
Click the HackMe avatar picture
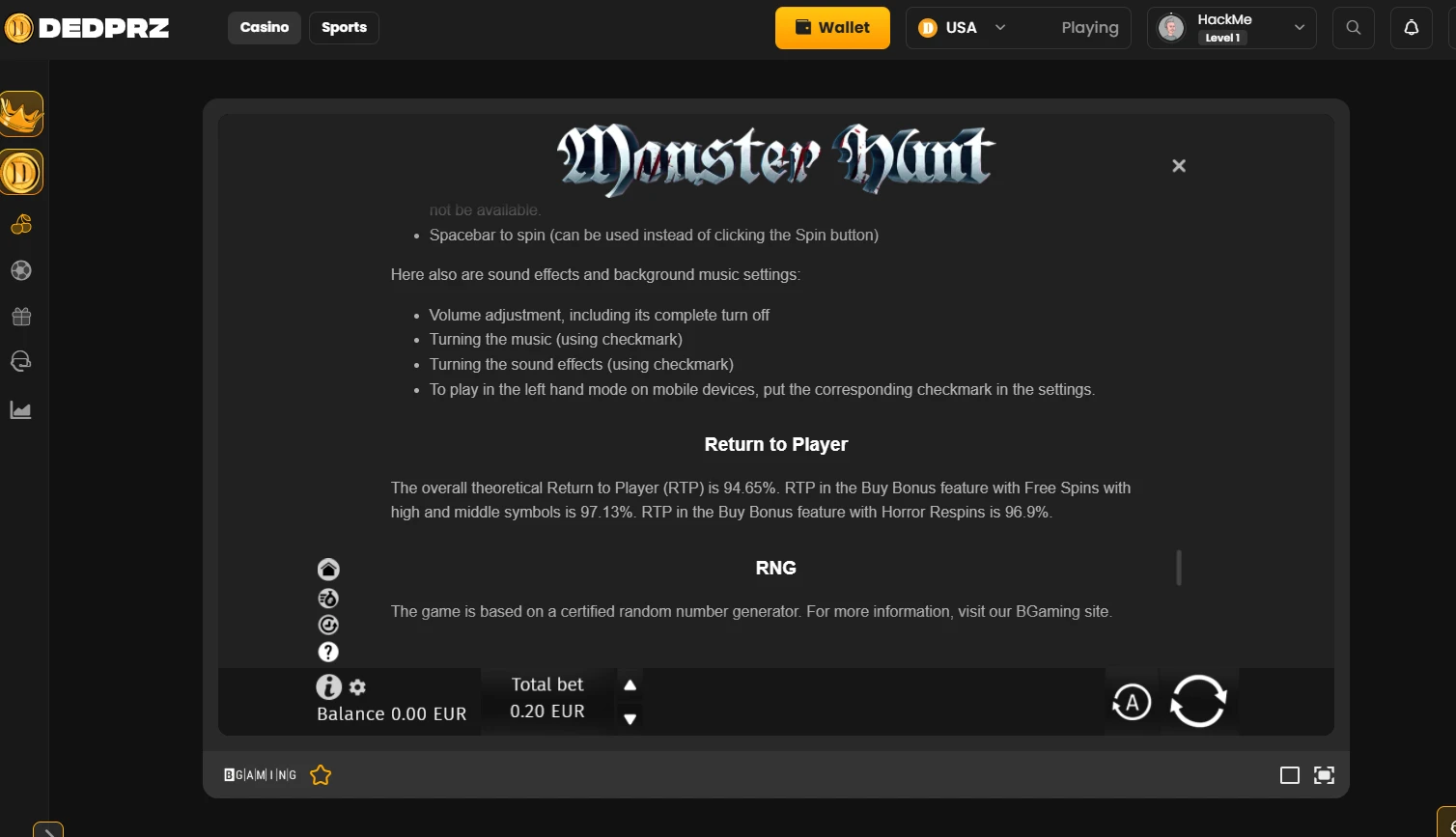(1171, 28)
